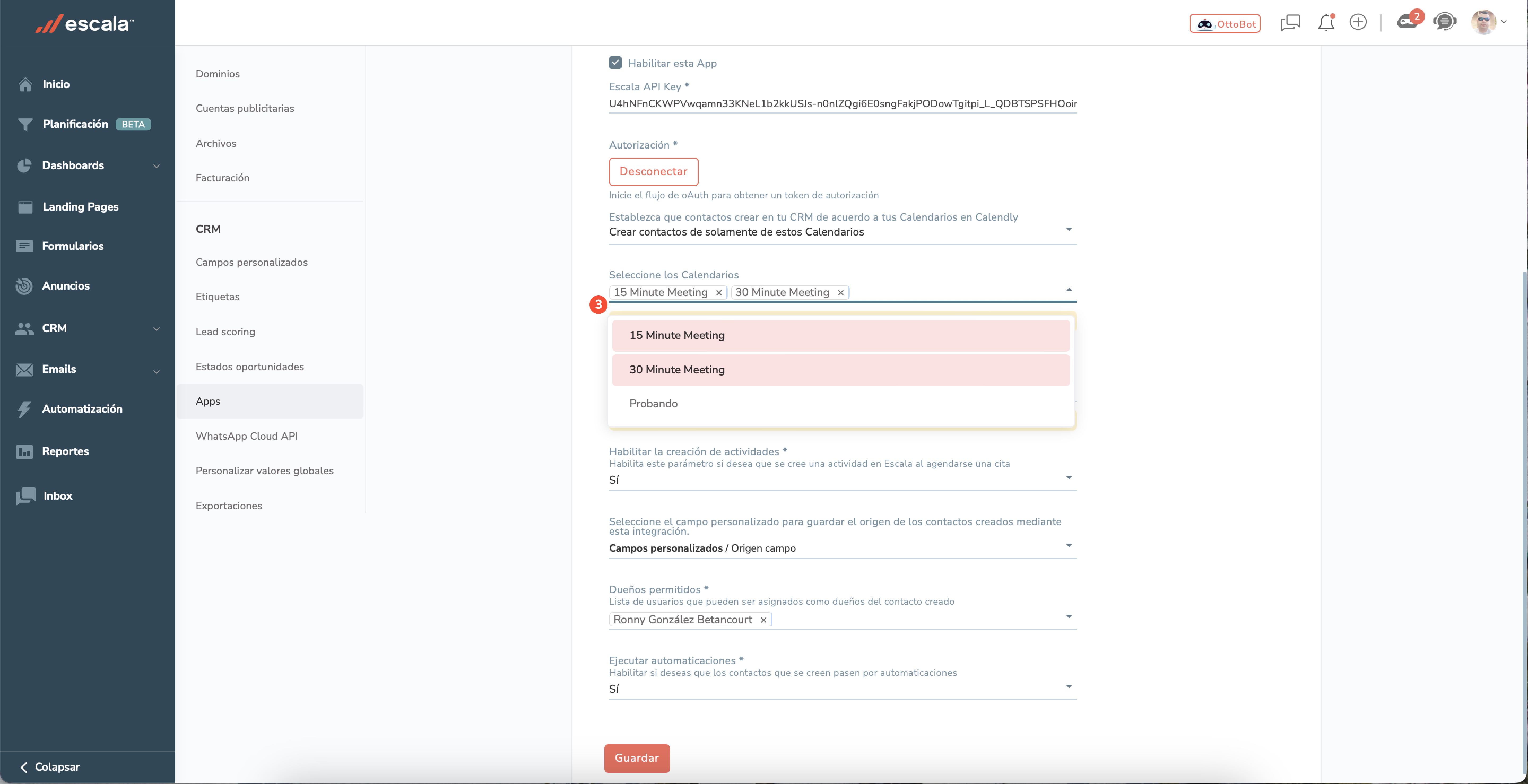Open the Crear contactos calendarios dropdown
This screenshot has height=784, width=1528.
842,232
